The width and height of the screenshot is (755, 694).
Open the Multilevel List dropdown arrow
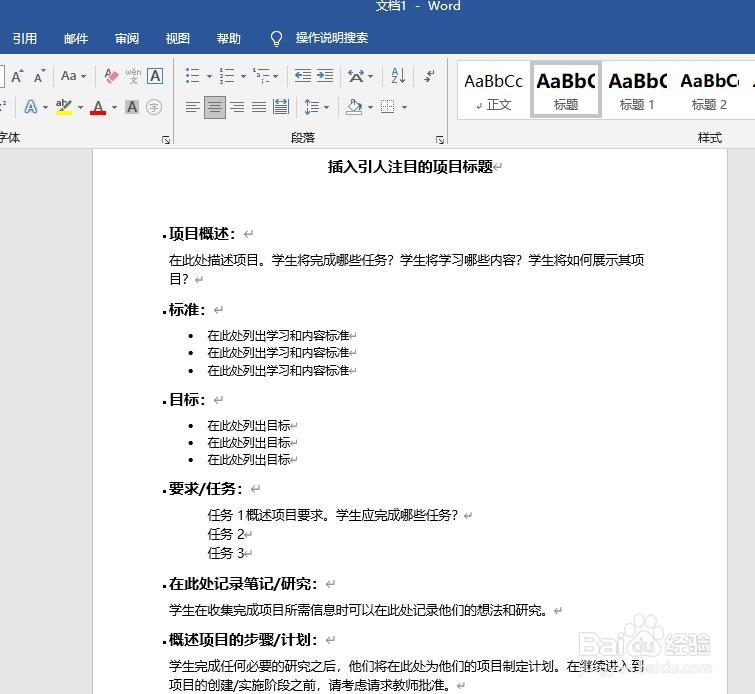tap(275, 76)
